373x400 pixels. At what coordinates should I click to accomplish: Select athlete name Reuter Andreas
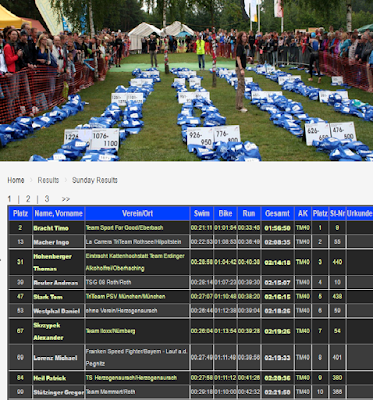click(56, 283)
